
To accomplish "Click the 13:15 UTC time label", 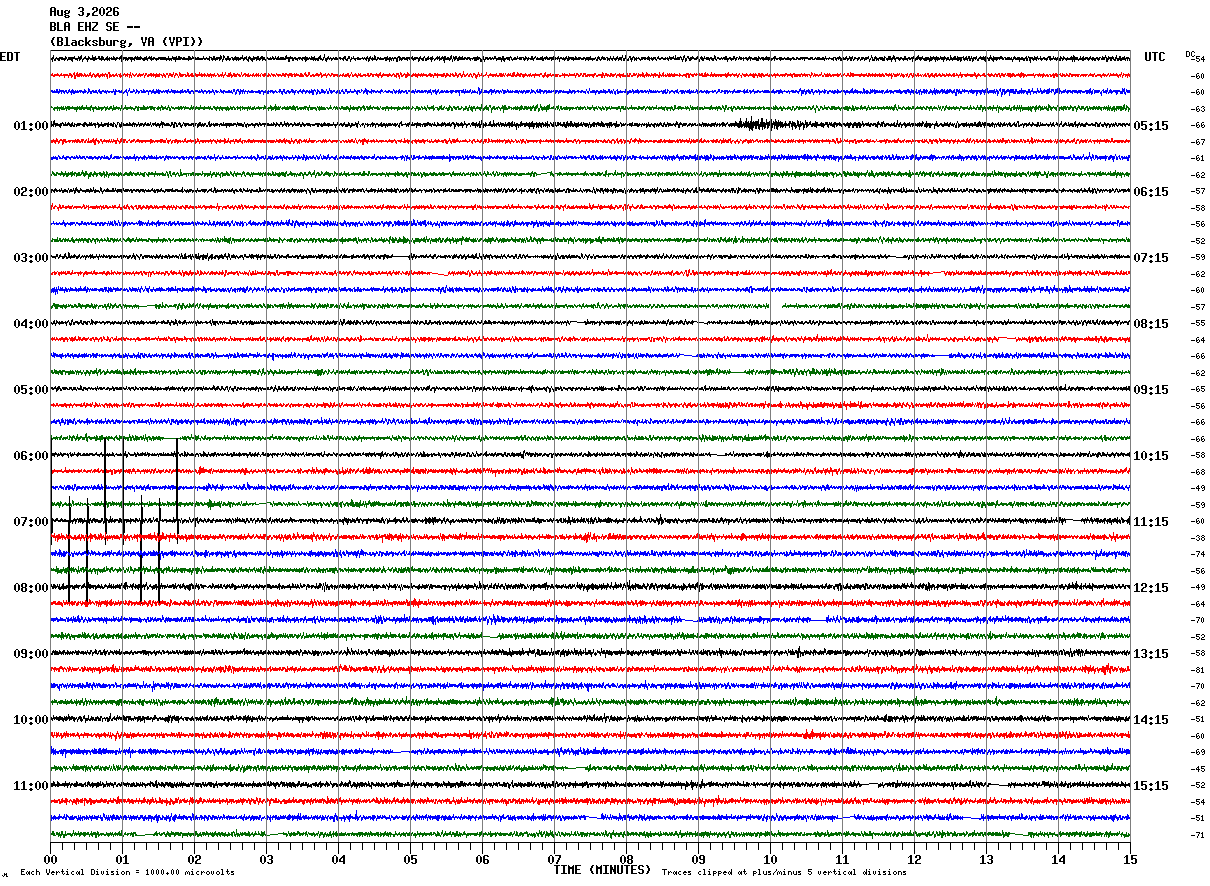I will tap(1151, 654).
